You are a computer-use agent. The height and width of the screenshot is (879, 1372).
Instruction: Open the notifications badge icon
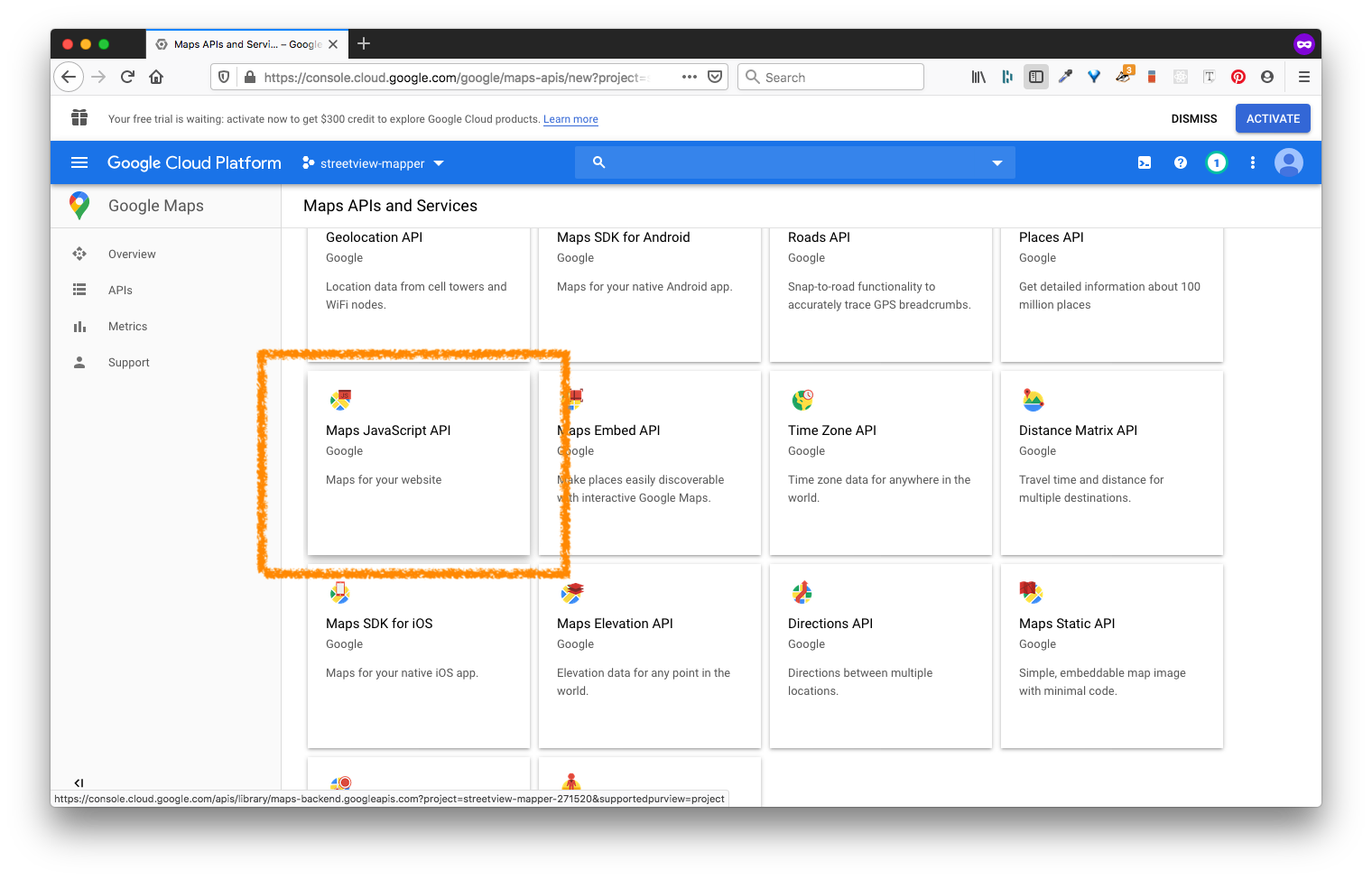click(x=1216, y=162)
